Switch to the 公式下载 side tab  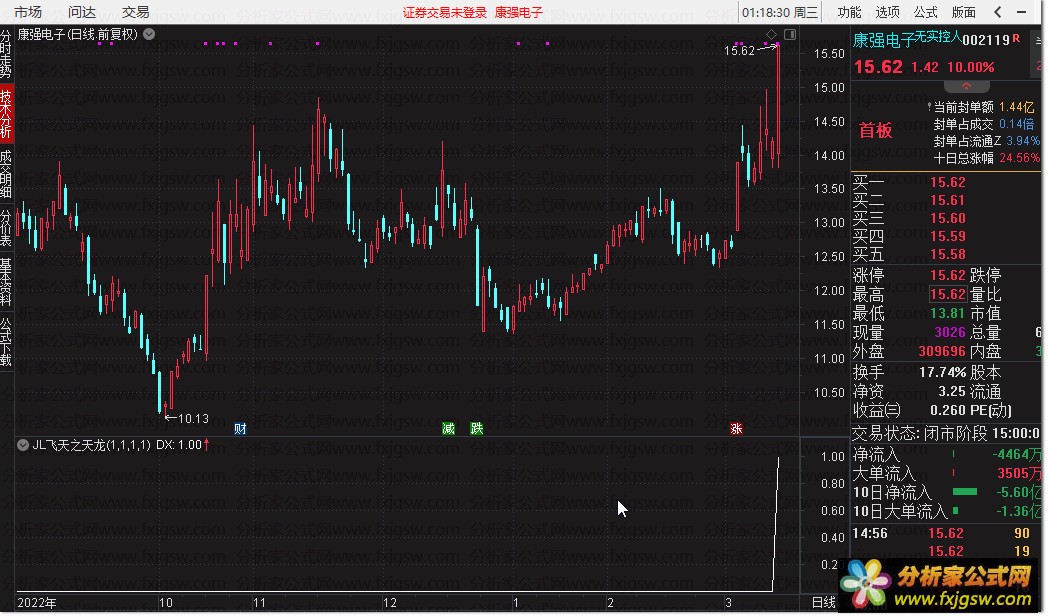(x=6, y=341)
